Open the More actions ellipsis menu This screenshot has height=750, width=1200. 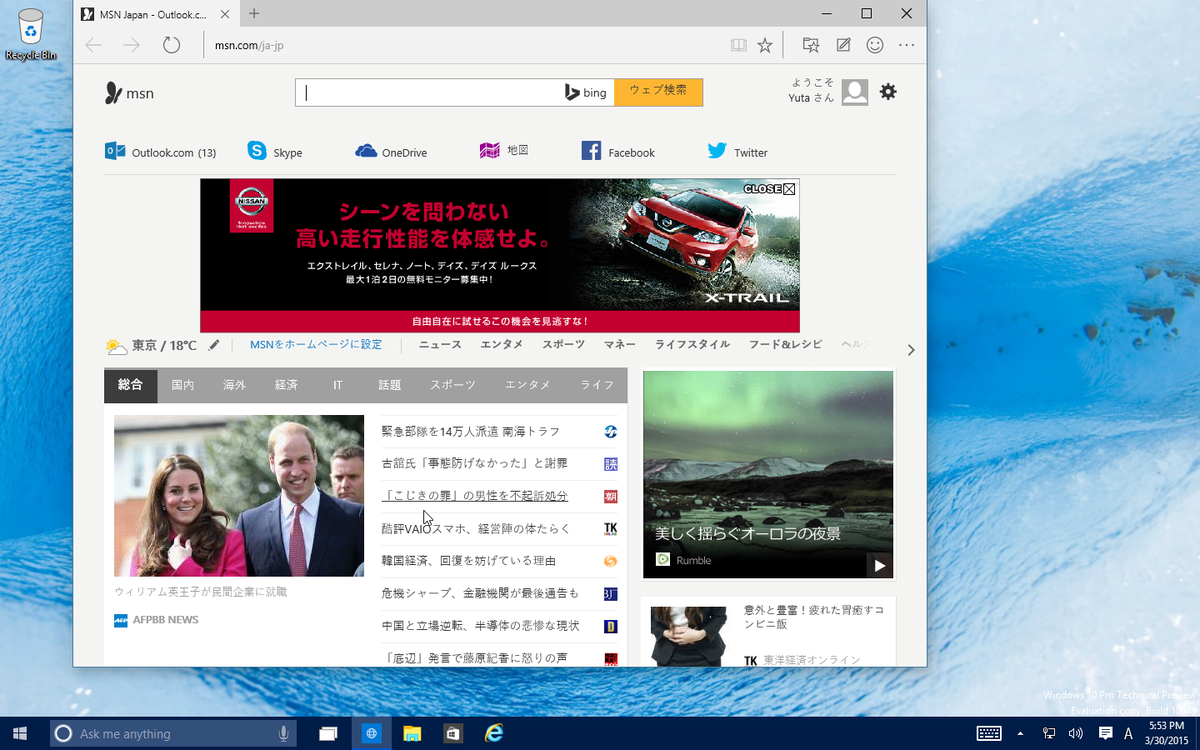pos(907,45)
